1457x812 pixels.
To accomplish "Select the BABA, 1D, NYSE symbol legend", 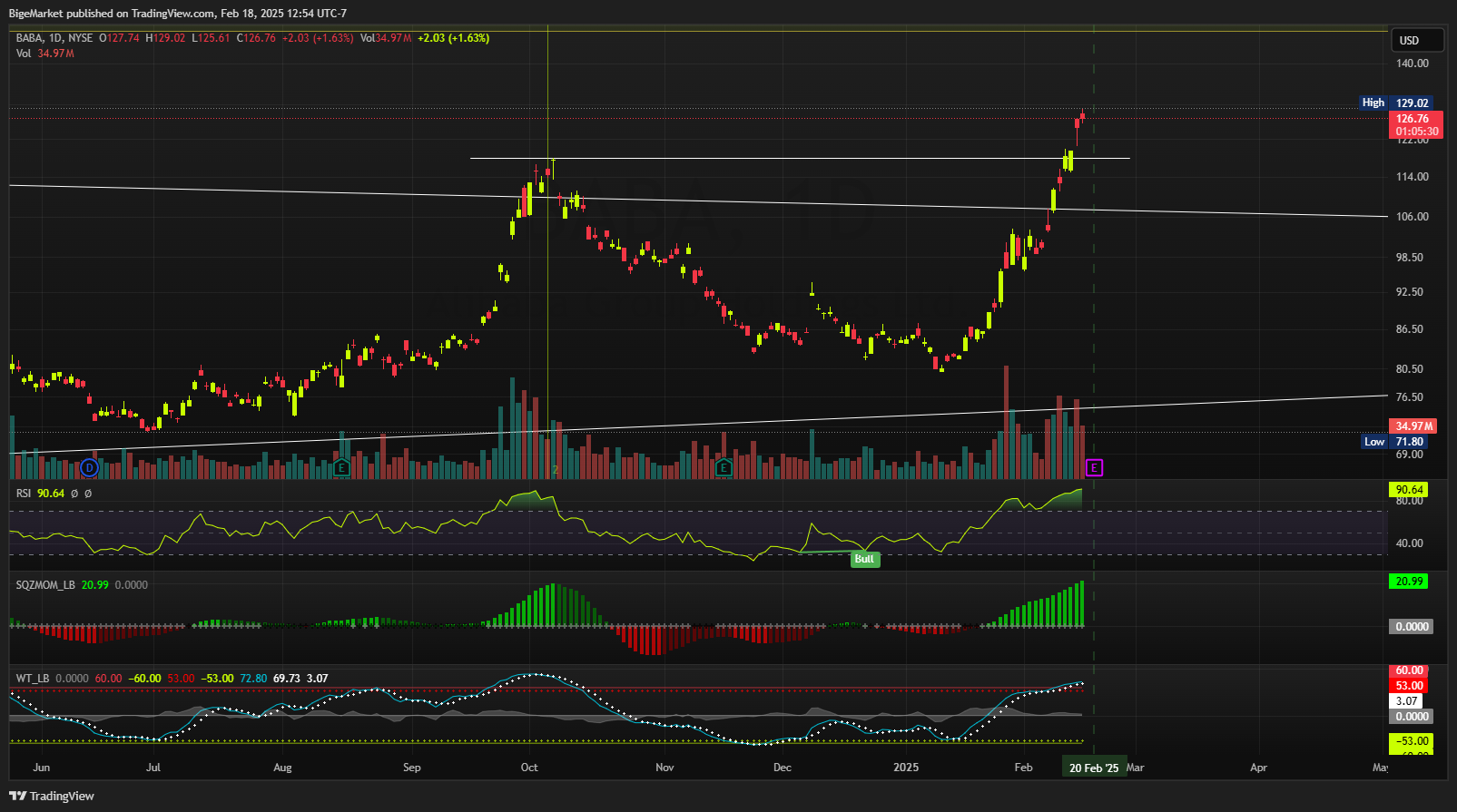I will coord(54,38).
